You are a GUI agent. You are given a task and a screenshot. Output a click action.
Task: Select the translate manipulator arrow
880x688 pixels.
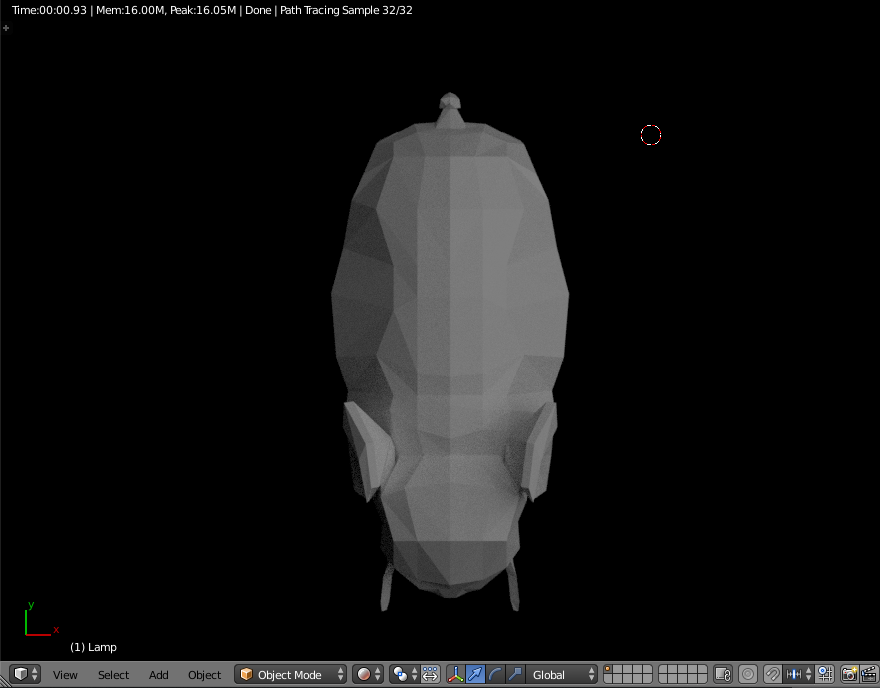[475, 674]
